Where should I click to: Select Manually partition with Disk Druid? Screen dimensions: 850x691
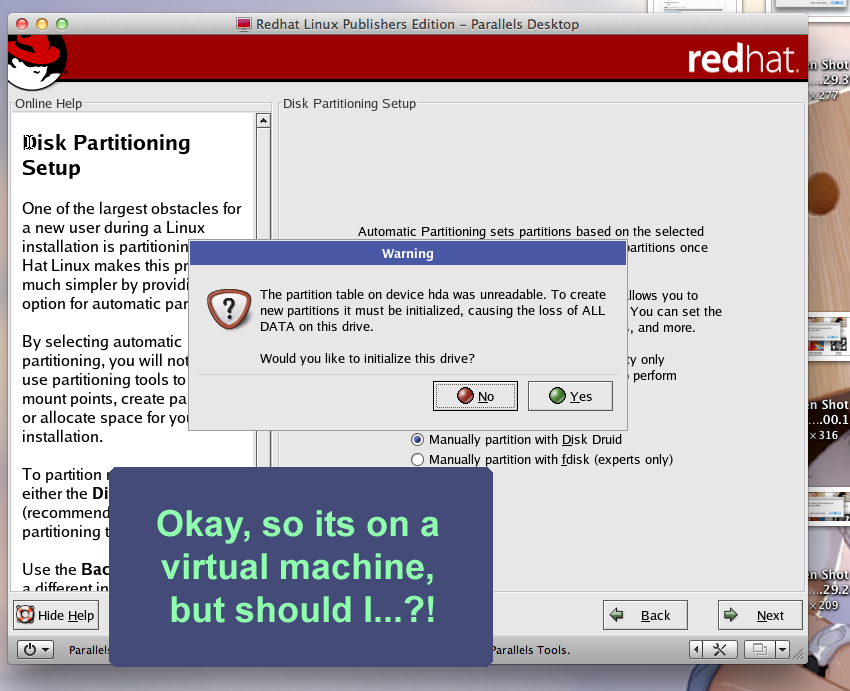pyautogui.click(x=418, y=439)
